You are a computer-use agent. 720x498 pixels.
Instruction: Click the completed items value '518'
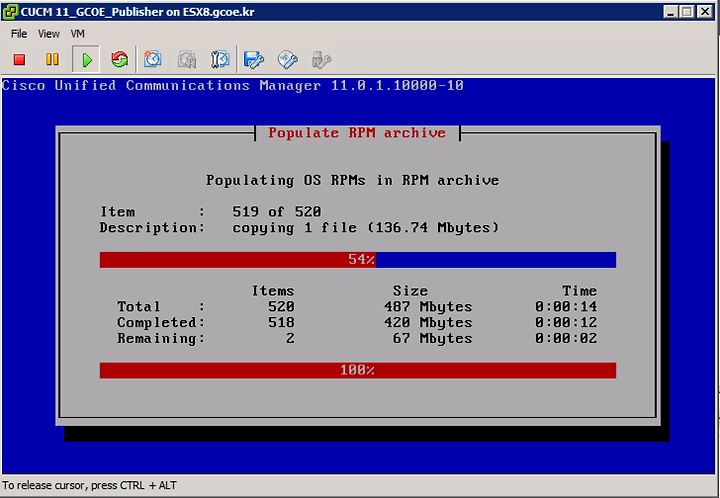point(281,323)
